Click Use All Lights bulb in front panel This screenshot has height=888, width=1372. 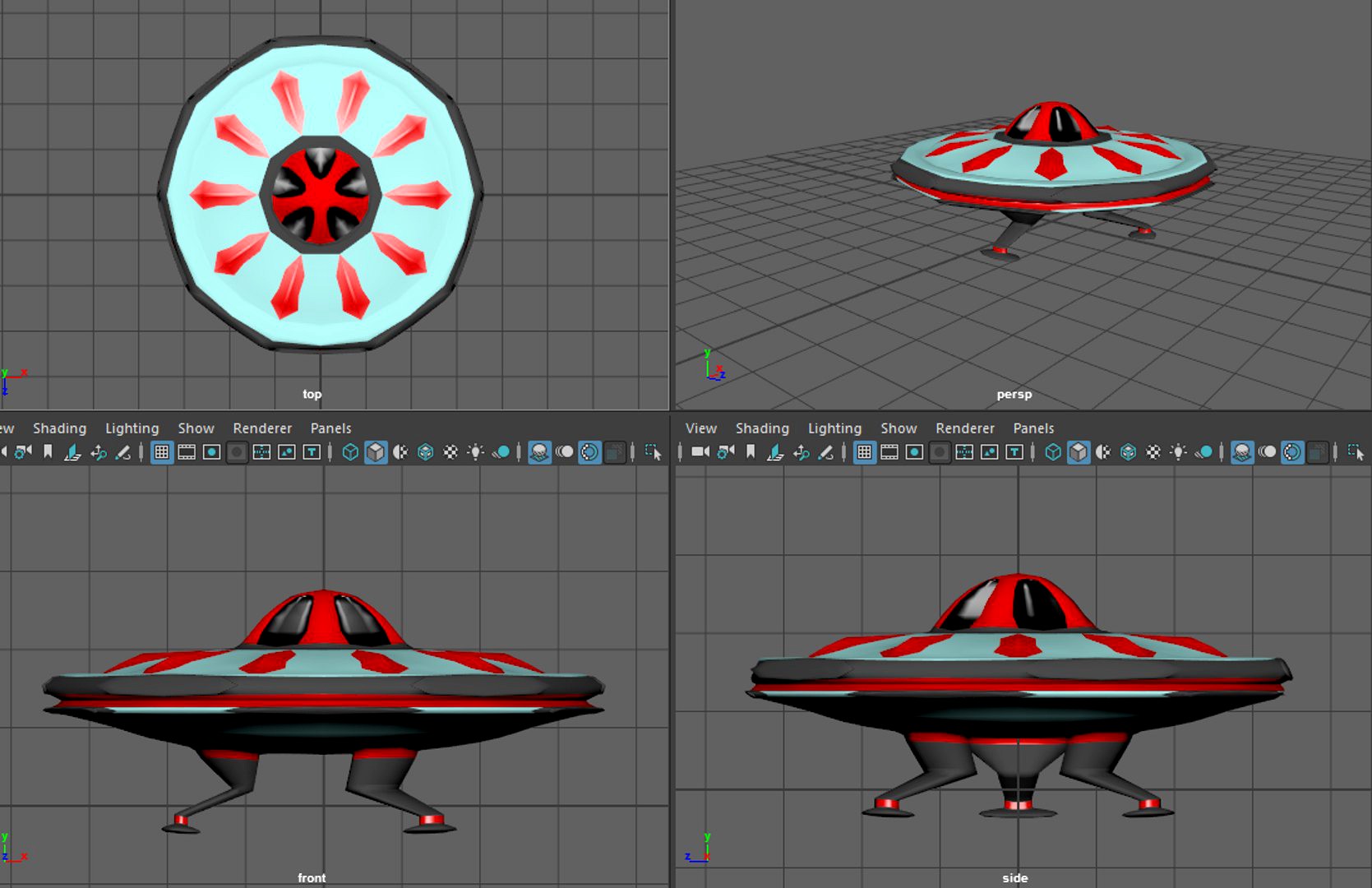tap(476, 451)
